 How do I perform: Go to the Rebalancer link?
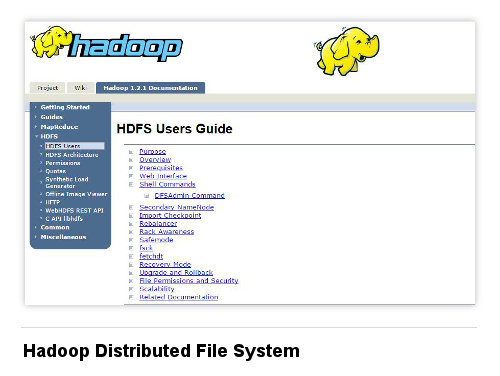tap(158, 224)
